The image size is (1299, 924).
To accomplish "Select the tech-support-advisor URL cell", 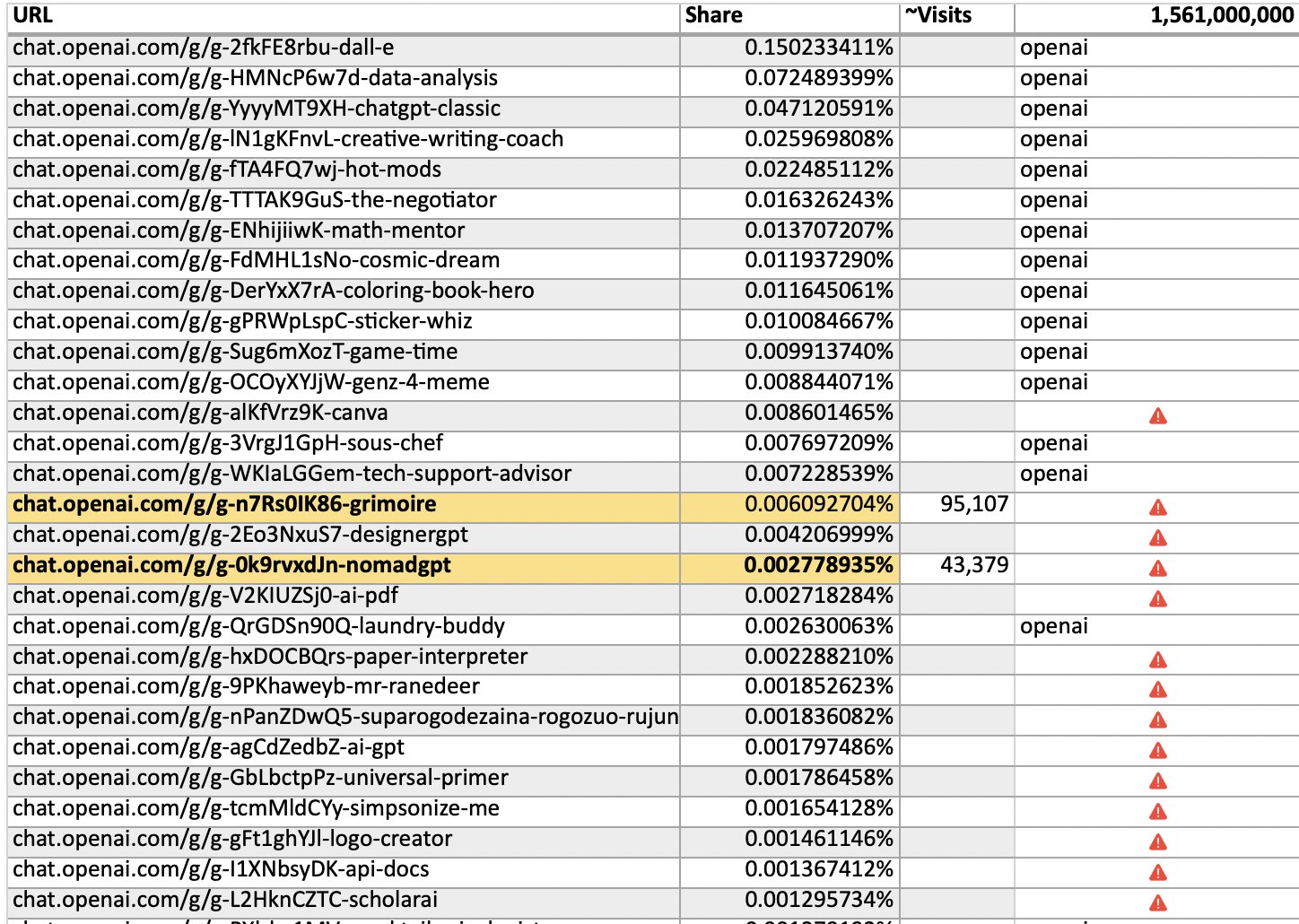I will [344, 475].
